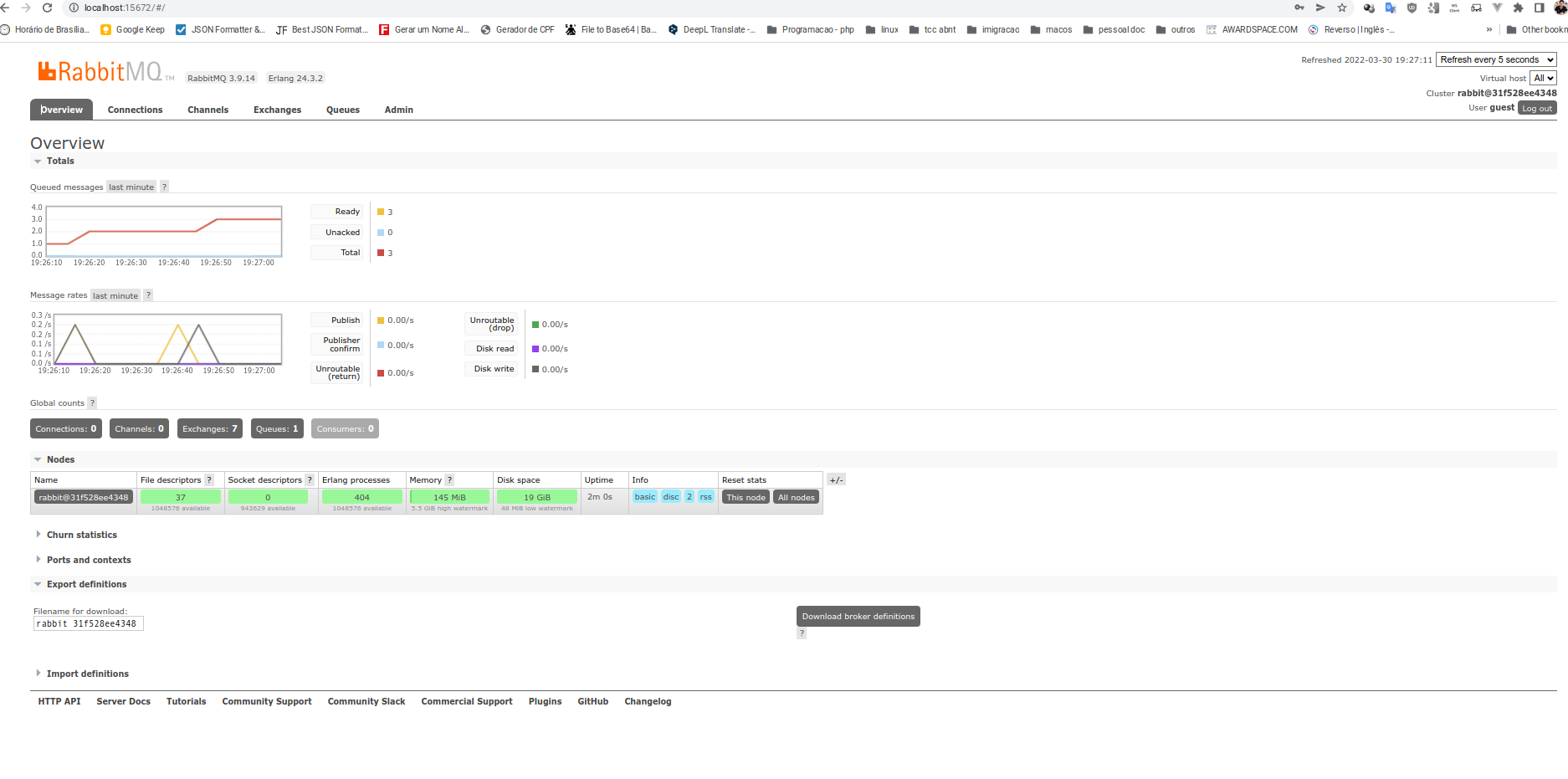The image size is (1568, 779).
Task: Click the Disk read purple swatch
Action: [x=535, y=348]
